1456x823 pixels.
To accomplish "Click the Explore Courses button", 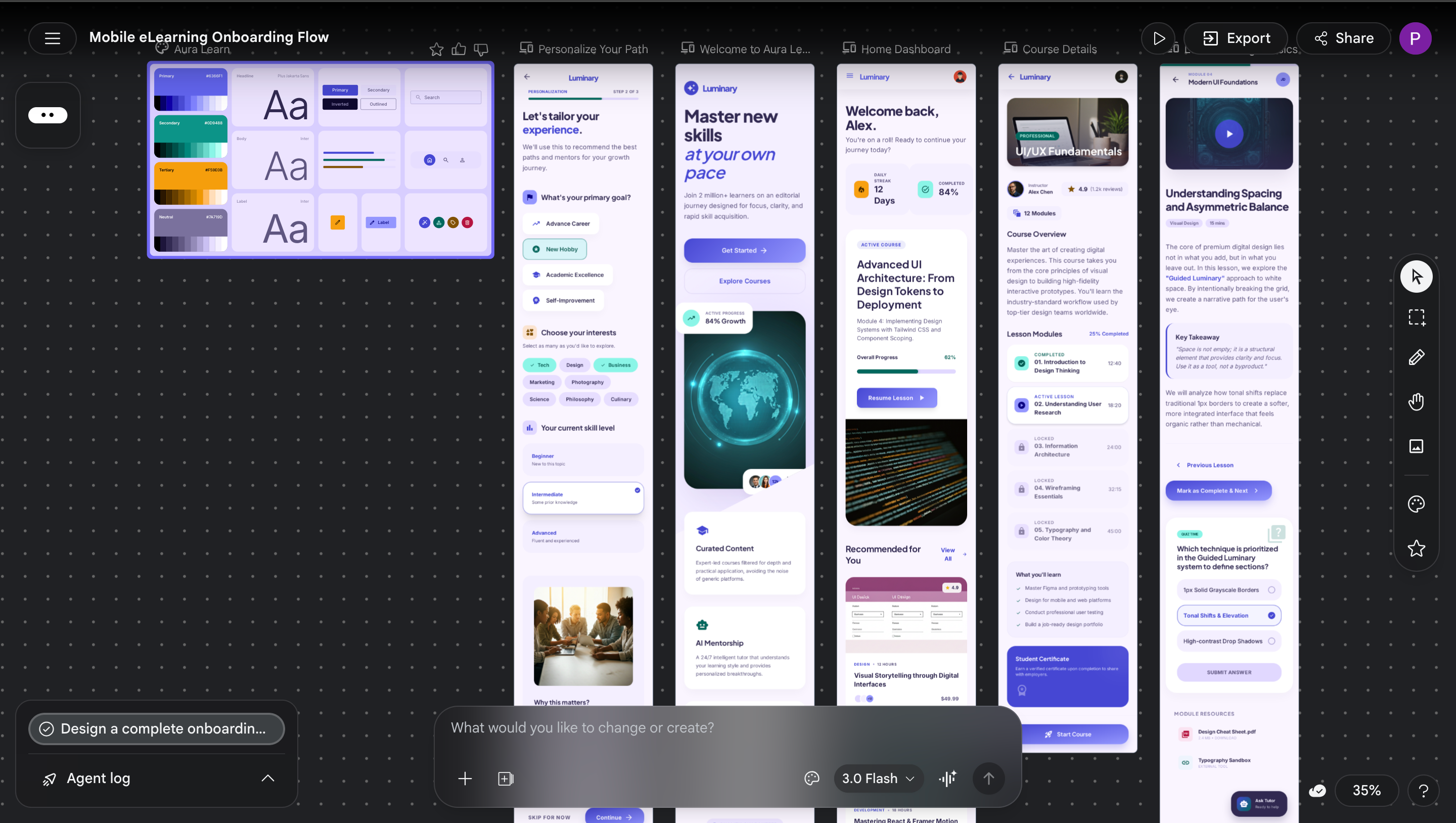I will coord(744,281).
